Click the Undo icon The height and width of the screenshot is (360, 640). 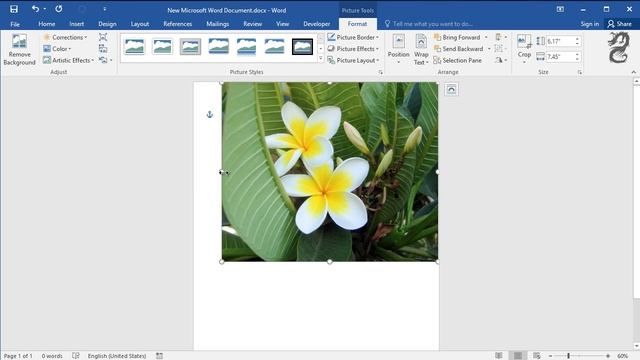tap(36, 9)
